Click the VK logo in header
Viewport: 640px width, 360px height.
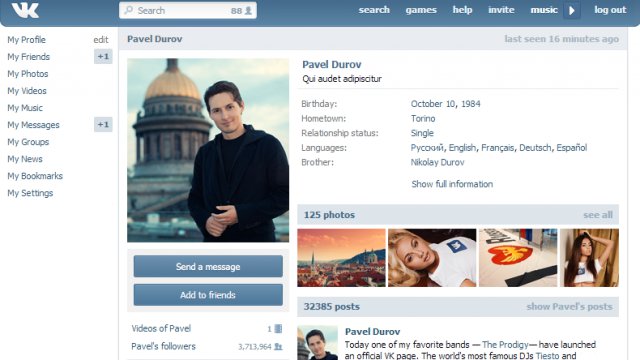click(x=25, y=10)
